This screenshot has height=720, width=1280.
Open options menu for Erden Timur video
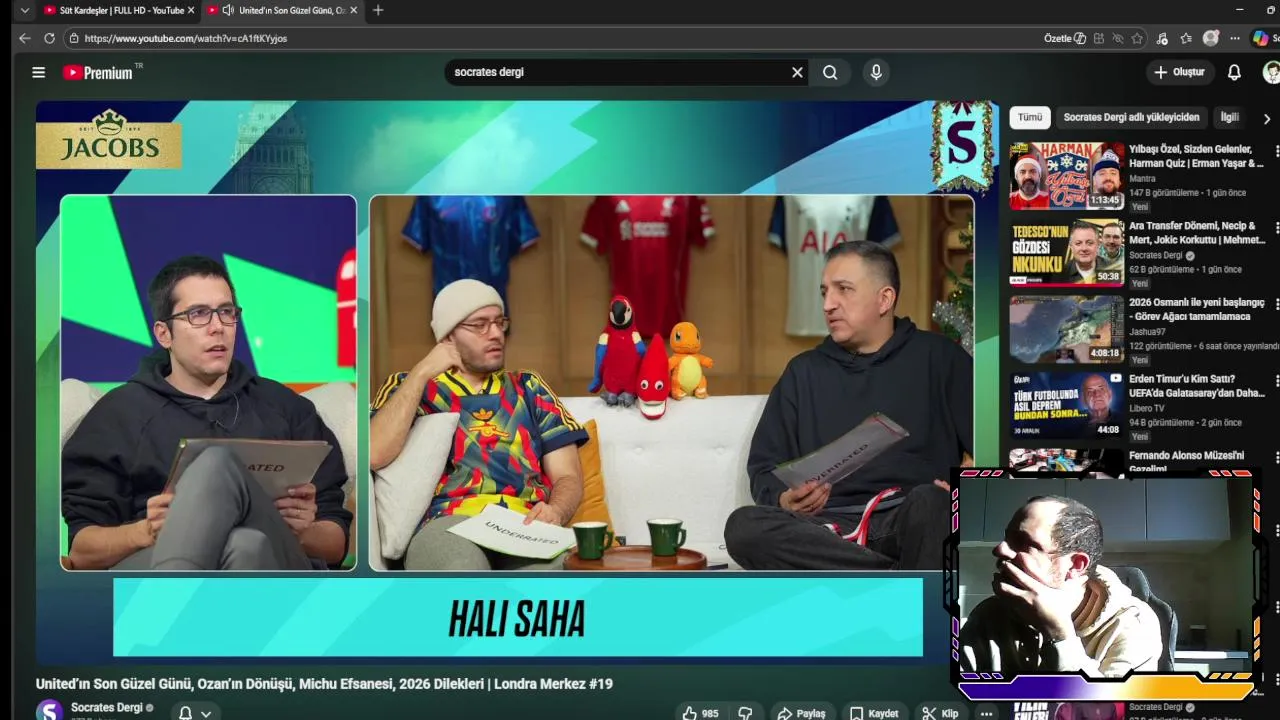(x=1276, y=382)
